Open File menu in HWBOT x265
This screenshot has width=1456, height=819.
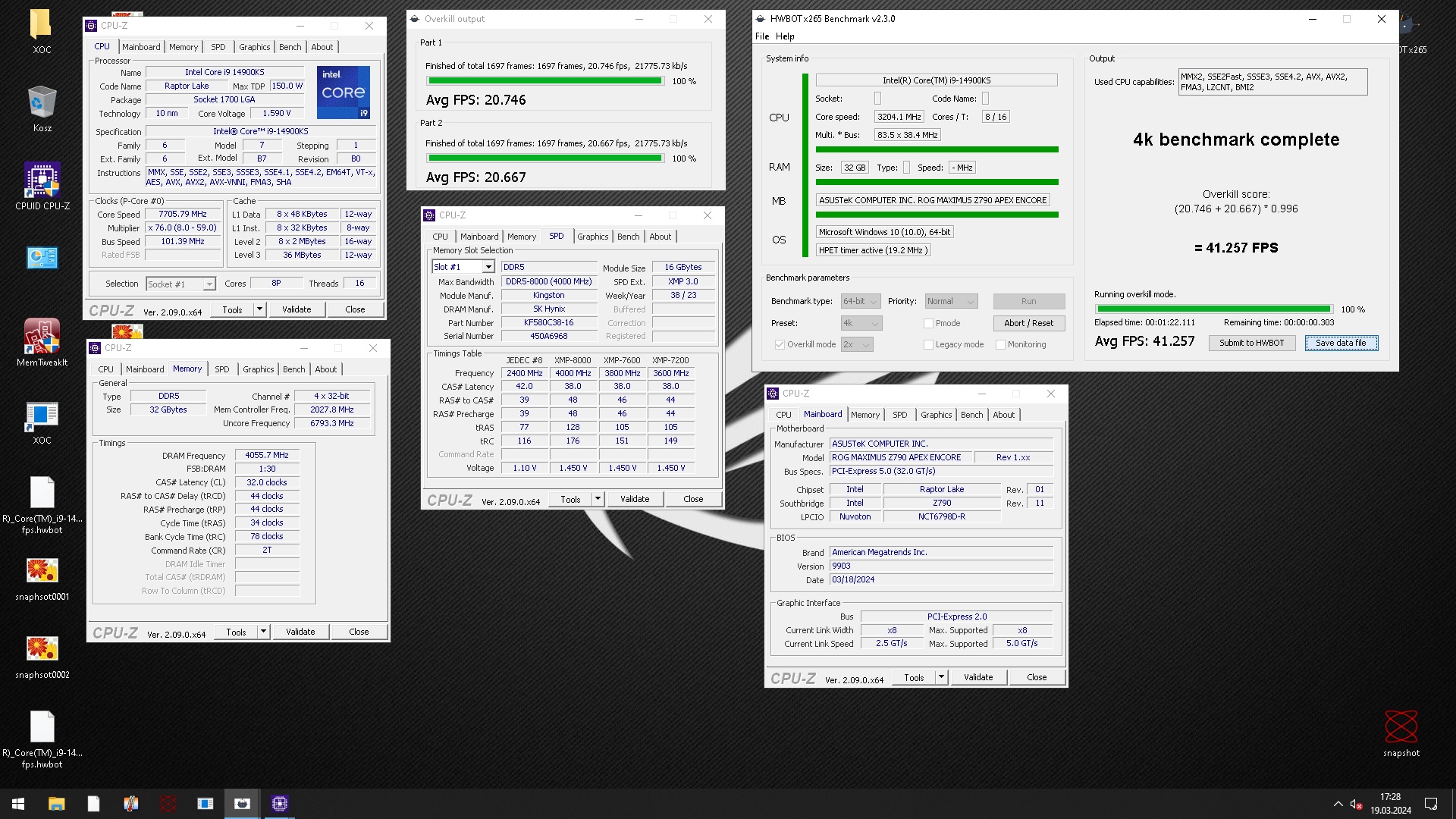762,36
